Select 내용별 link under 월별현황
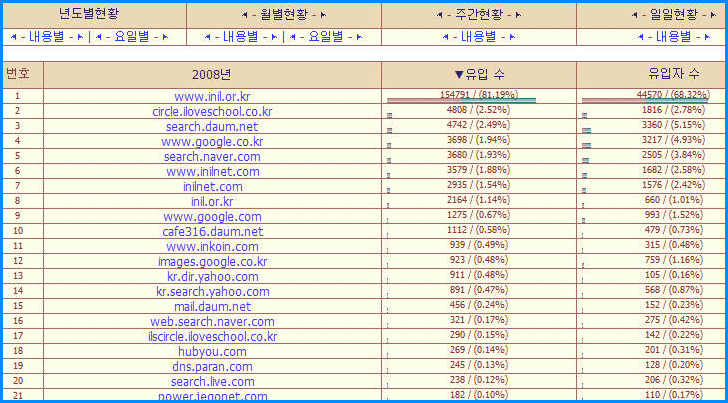The height and width of the screenshot is (403, 728). tap(241, 37)
